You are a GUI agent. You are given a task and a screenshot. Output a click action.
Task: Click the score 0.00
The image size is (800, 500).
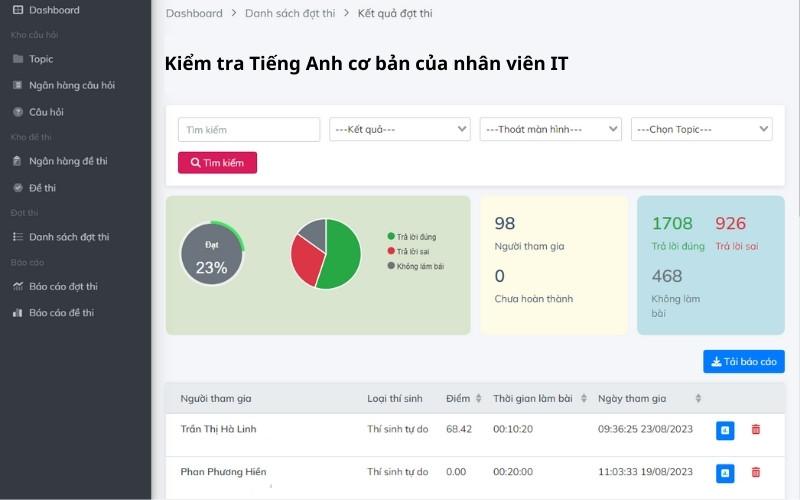tap(456, 472)
